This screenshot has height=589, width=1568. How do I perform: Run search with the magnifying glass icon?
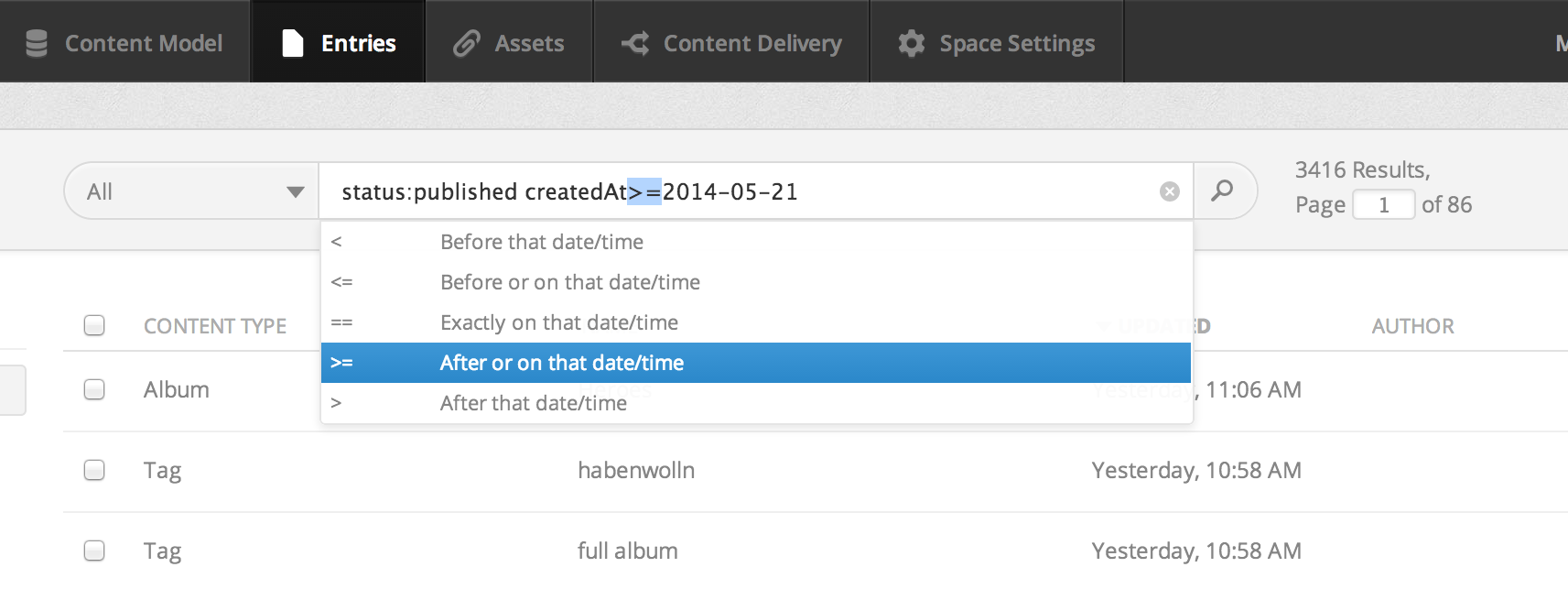(1222, 191)
